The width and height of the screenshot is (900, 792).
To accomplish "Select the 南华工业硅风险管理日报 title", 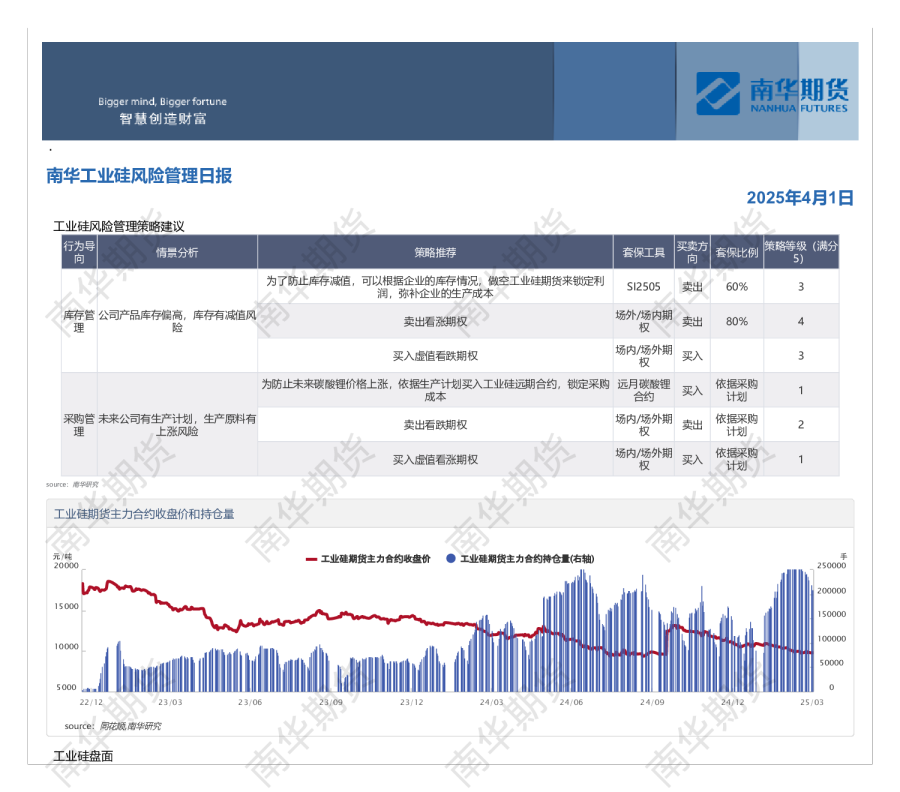I will point(139,176).
